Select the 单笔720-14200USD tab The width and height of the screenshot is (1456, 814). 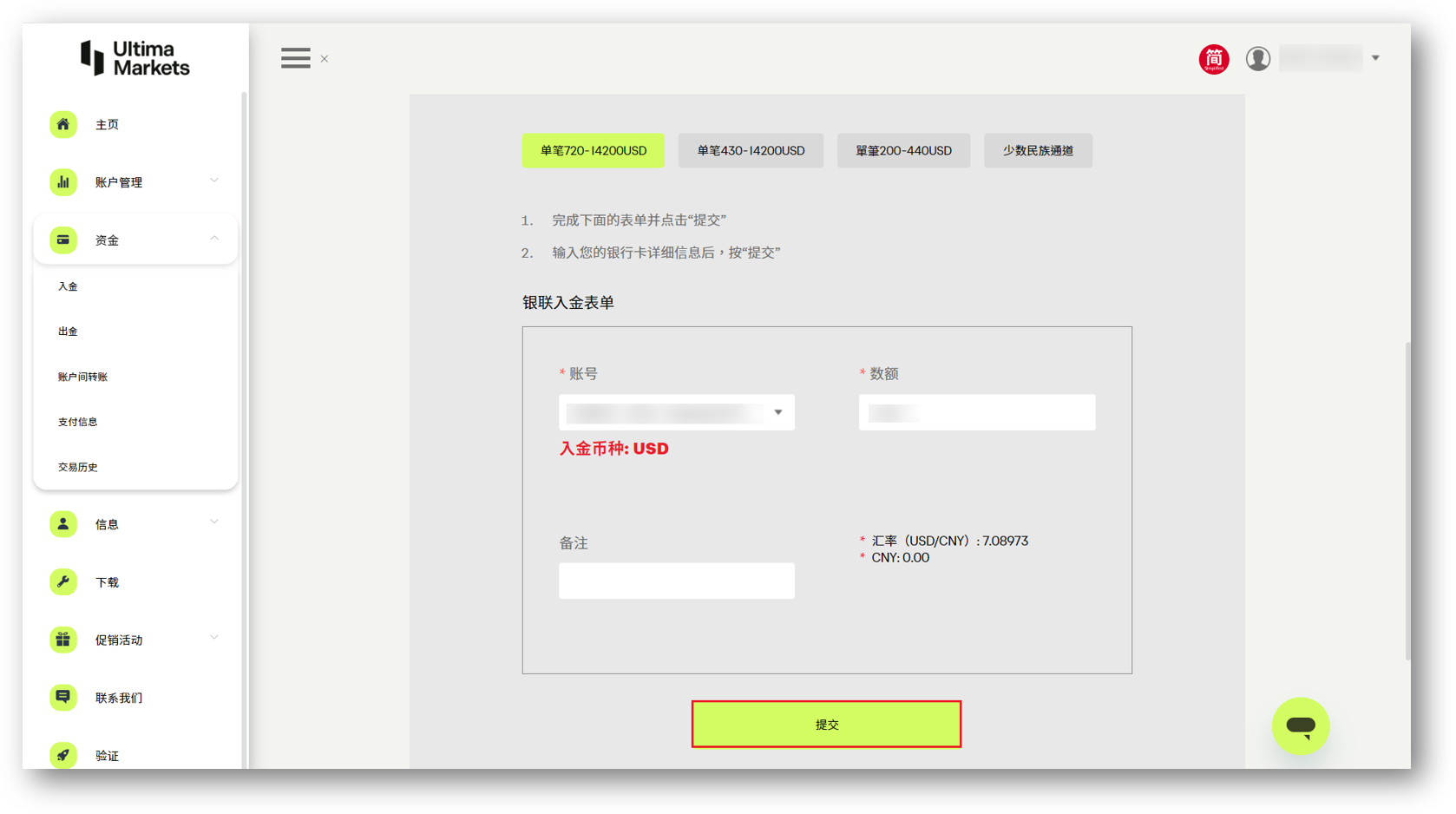coord(594,150)
